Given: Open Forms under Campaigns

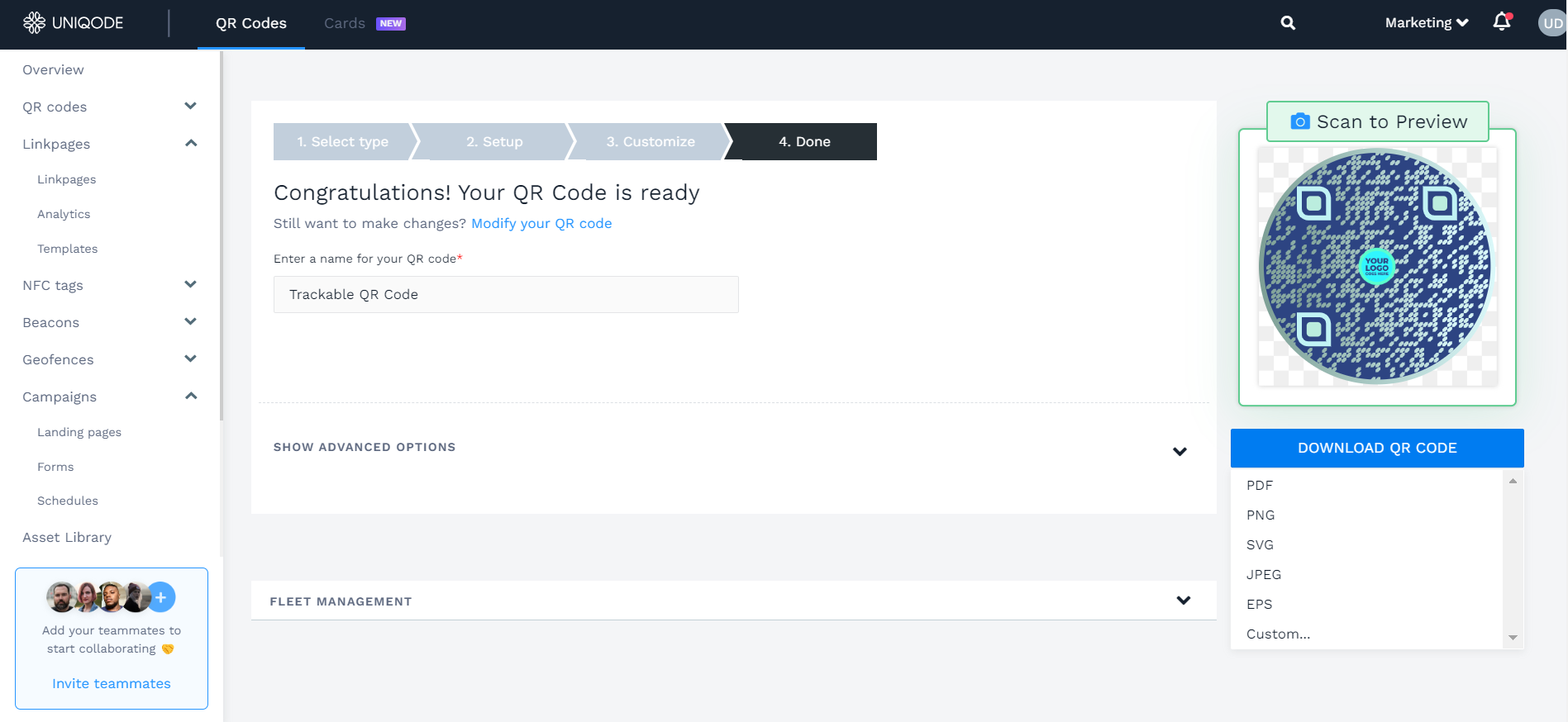Looking at the screenshot, I should 55,467.
